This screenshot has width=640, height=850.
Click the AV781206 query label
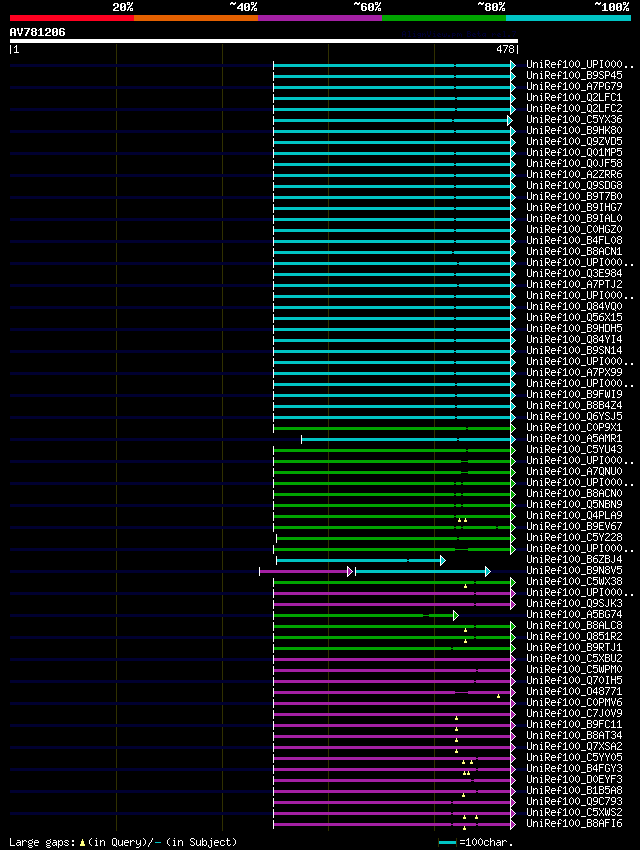tap(37, 32)
